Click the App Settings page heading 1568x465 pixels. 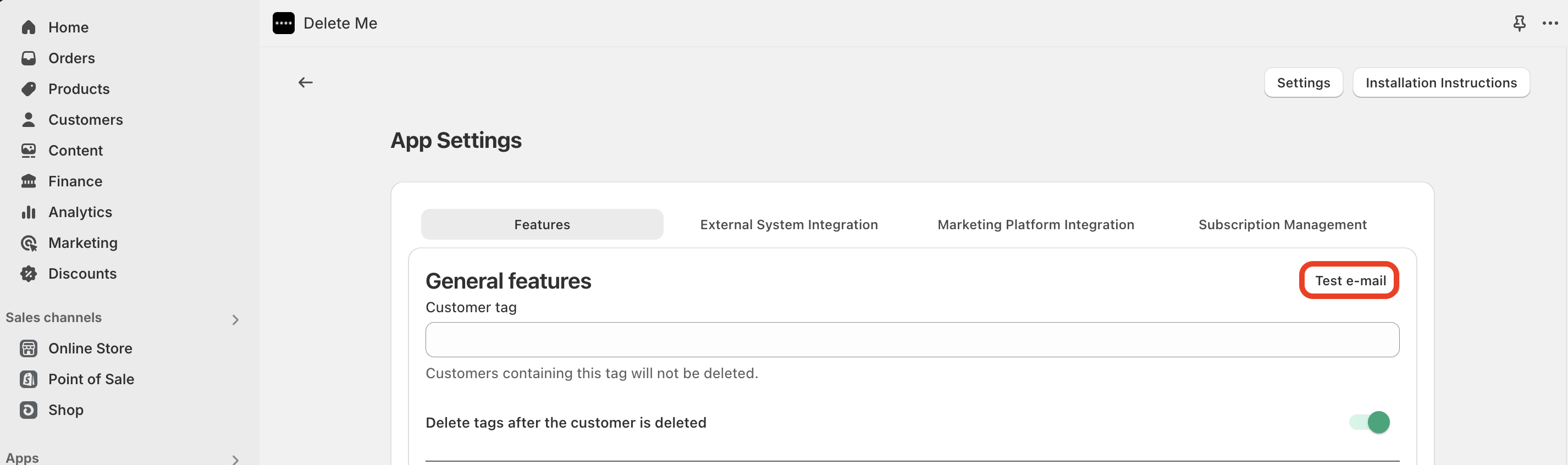(456, 140)
